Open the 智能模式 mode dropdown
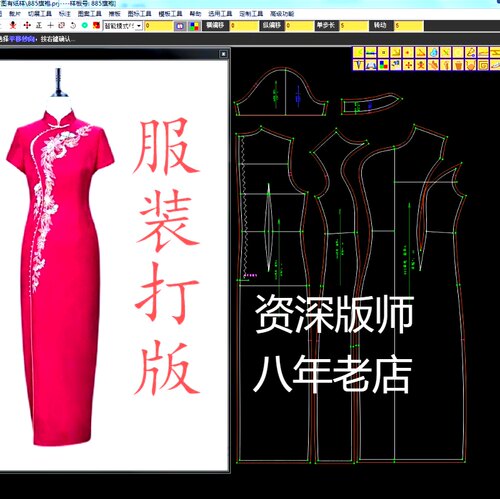 coord(123,26)
